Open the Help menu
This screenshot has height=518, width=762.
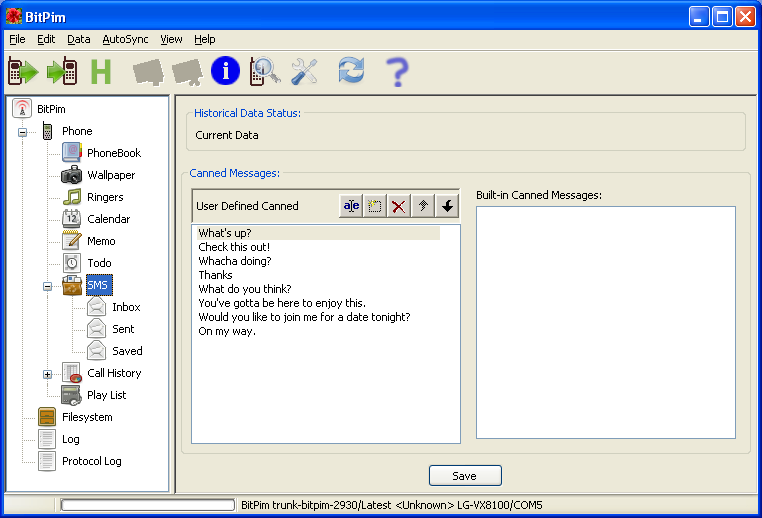point(205,39)
